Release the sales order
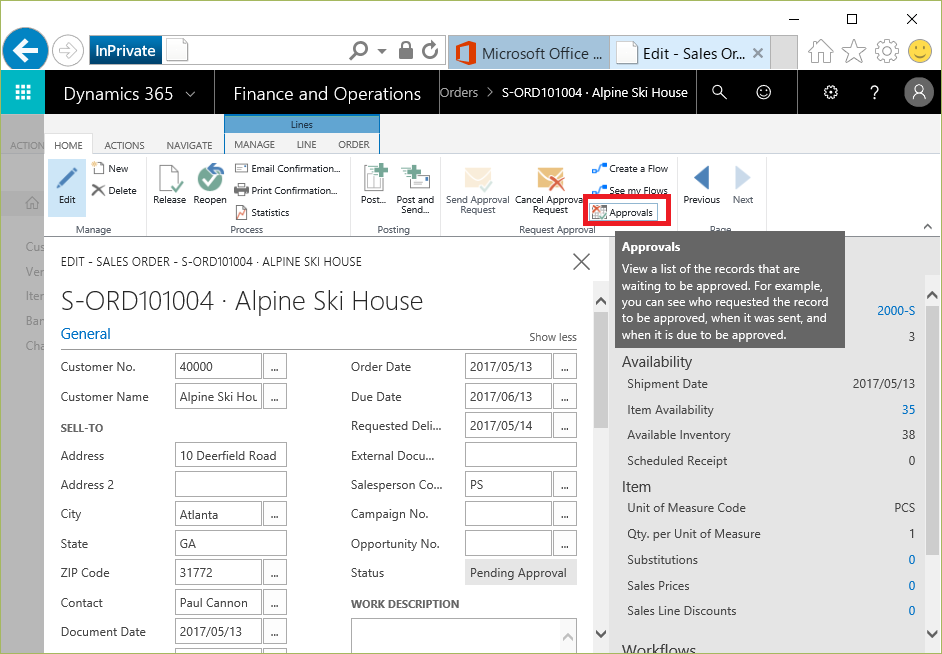The width and height of the screenshot is (942, 654). [169, 185]
